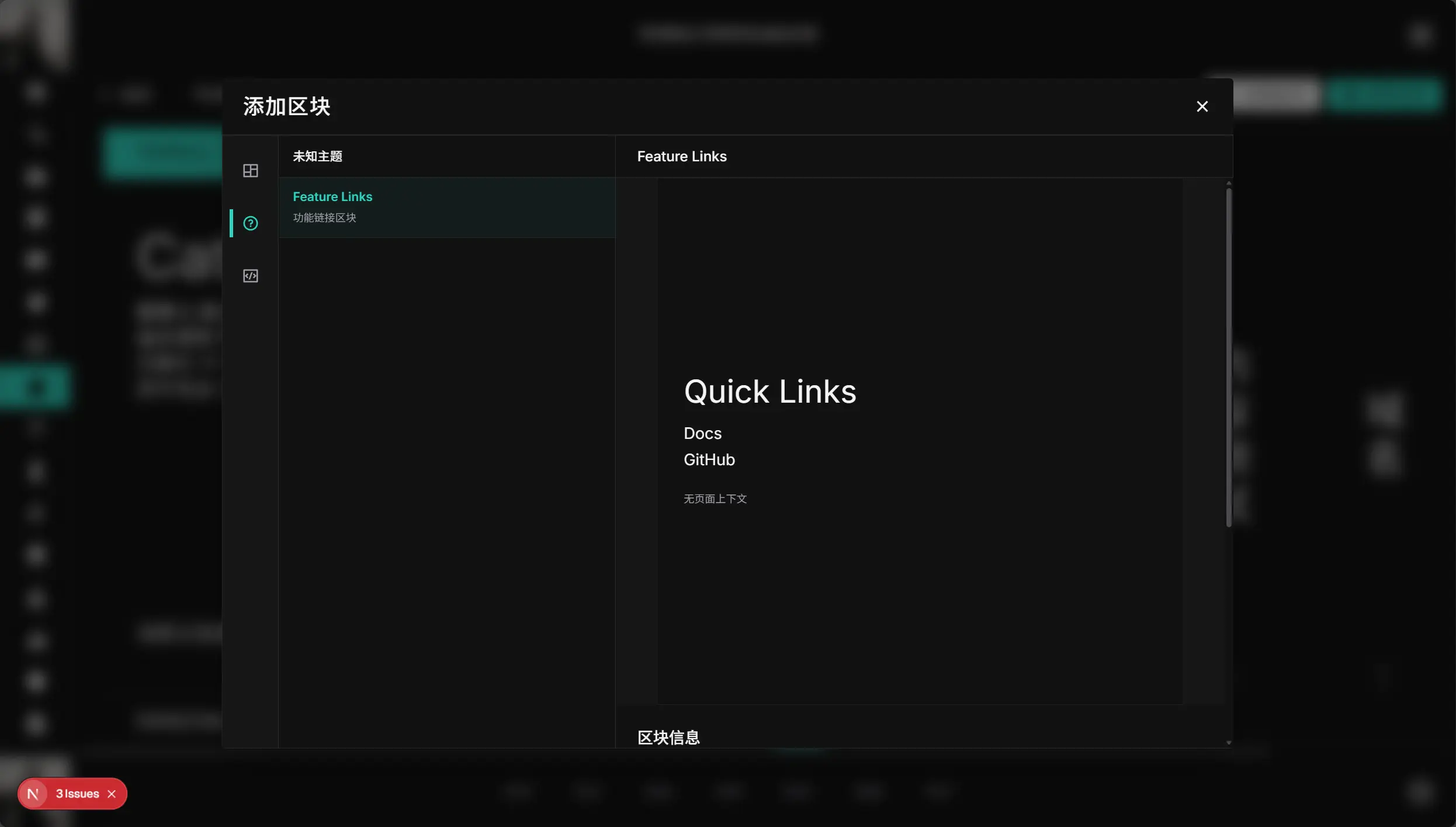Dismiss the 3 Issues badge
This screenshot has height=827, width=1456.
coord(112,794)
